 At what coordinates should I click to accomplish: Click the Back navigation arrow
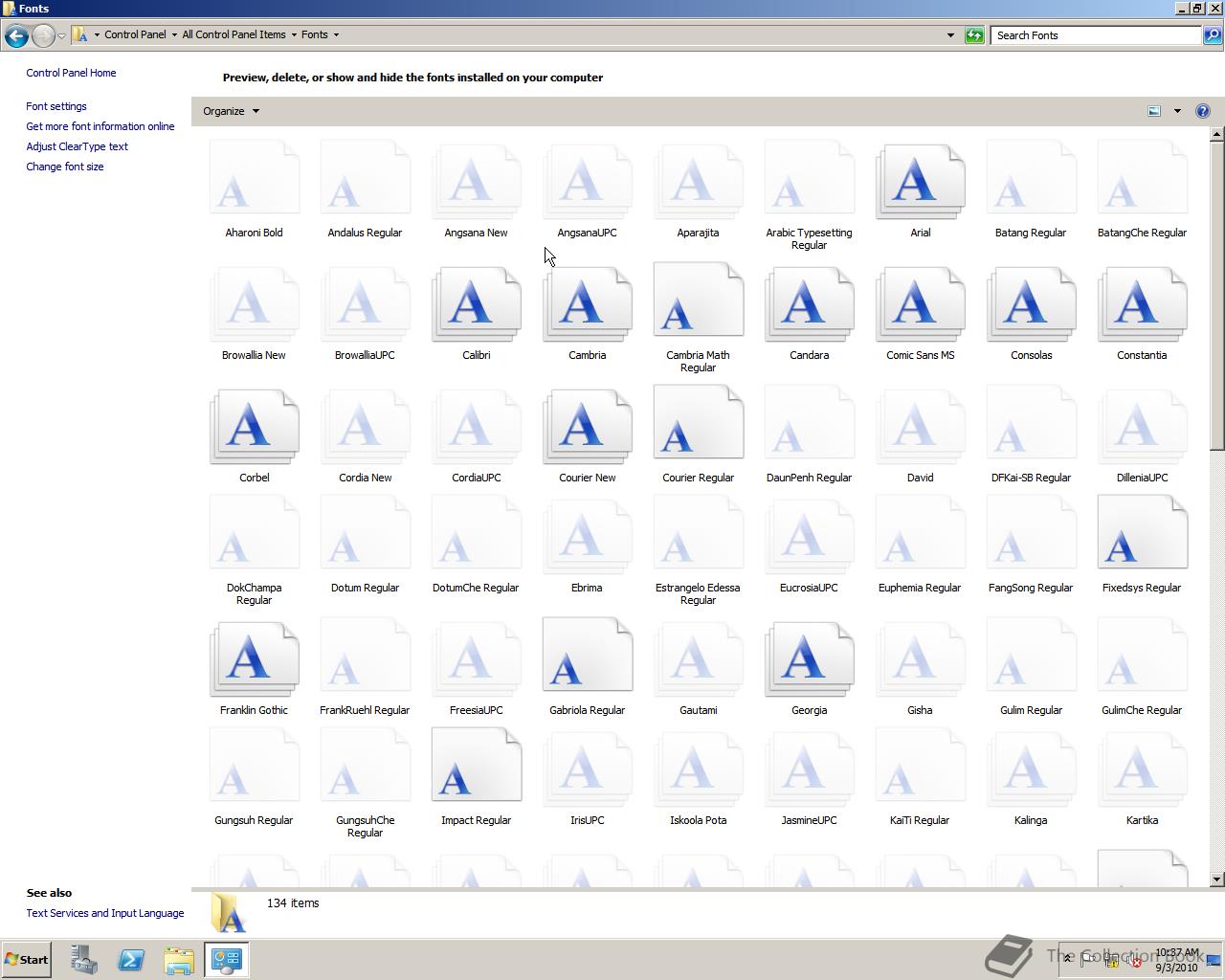coord(16,35)
